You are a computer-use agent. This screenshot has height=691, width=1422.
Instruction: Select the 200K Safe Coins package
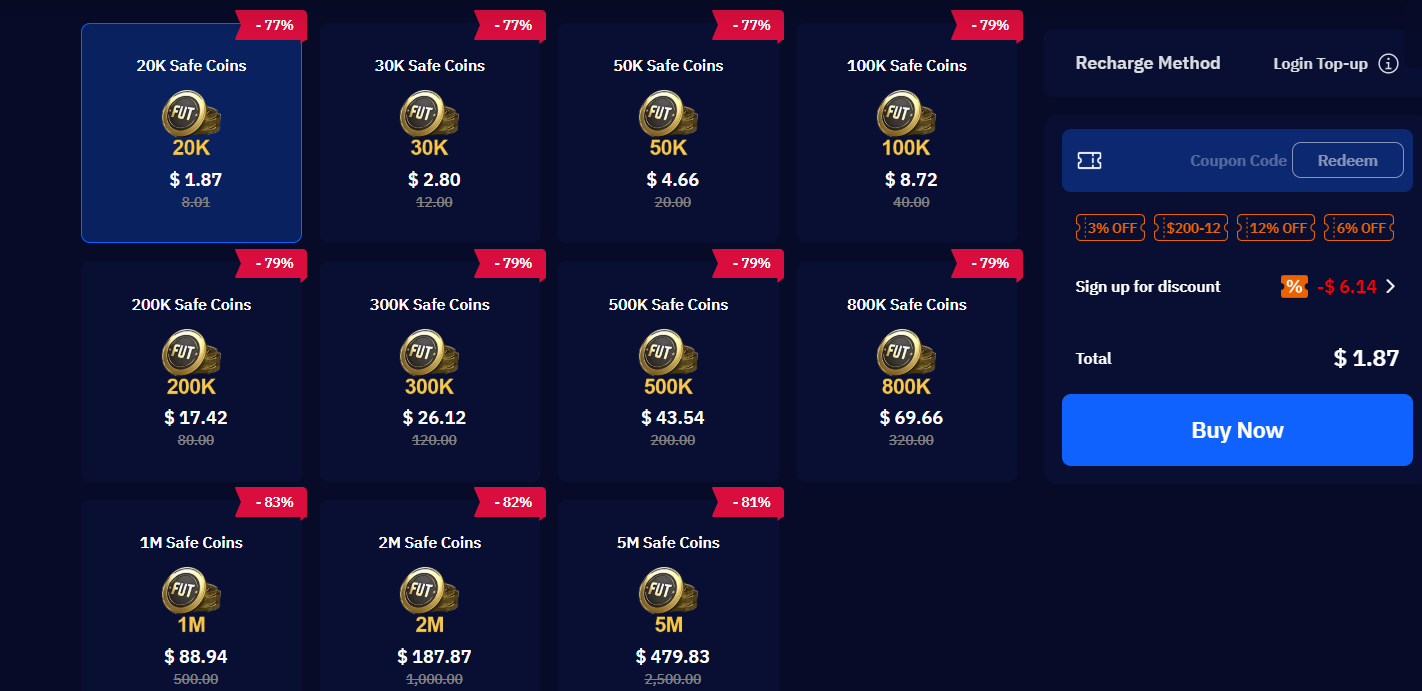191,372
